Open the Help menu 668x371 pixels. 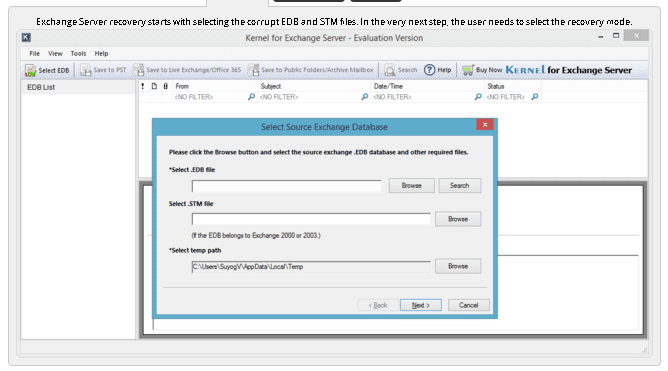[101, 54]
